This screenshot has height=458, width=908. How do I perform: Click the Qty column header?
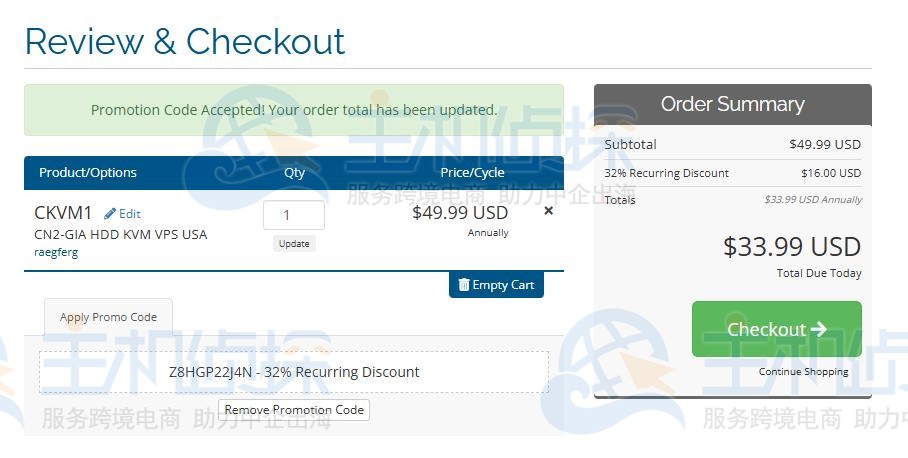(x=294, y=172)
